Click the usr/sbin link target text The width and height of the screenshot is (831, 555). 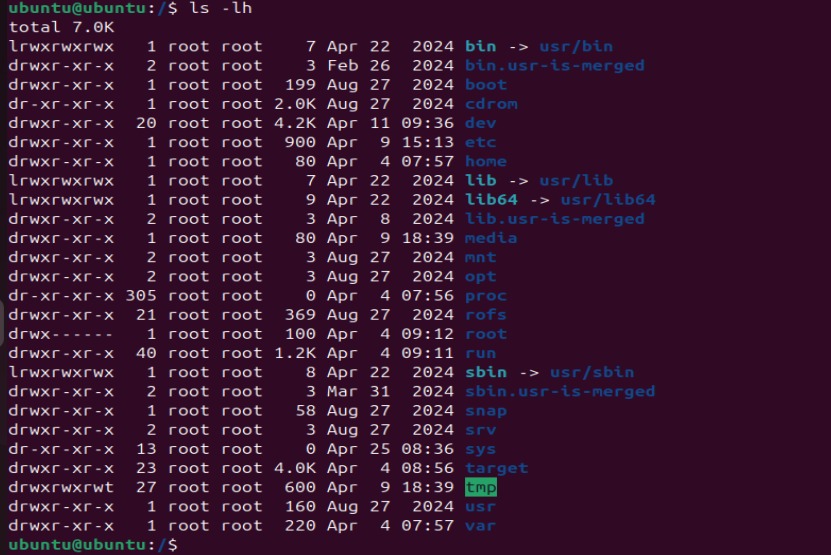coord(592,372)
